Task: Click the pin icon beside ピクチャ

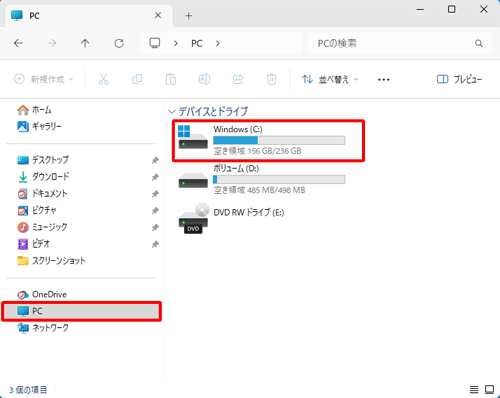Action: click(x=155, y=211)
